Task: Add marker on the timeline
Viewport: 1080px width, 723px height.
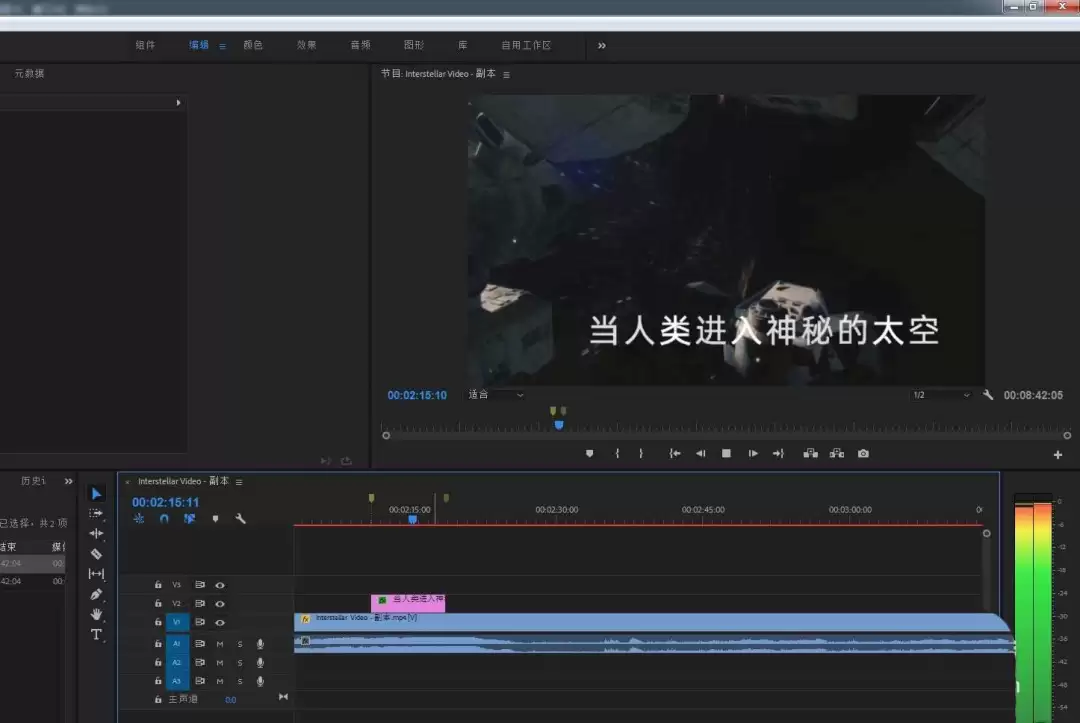Action: click(x=216, y=518)
